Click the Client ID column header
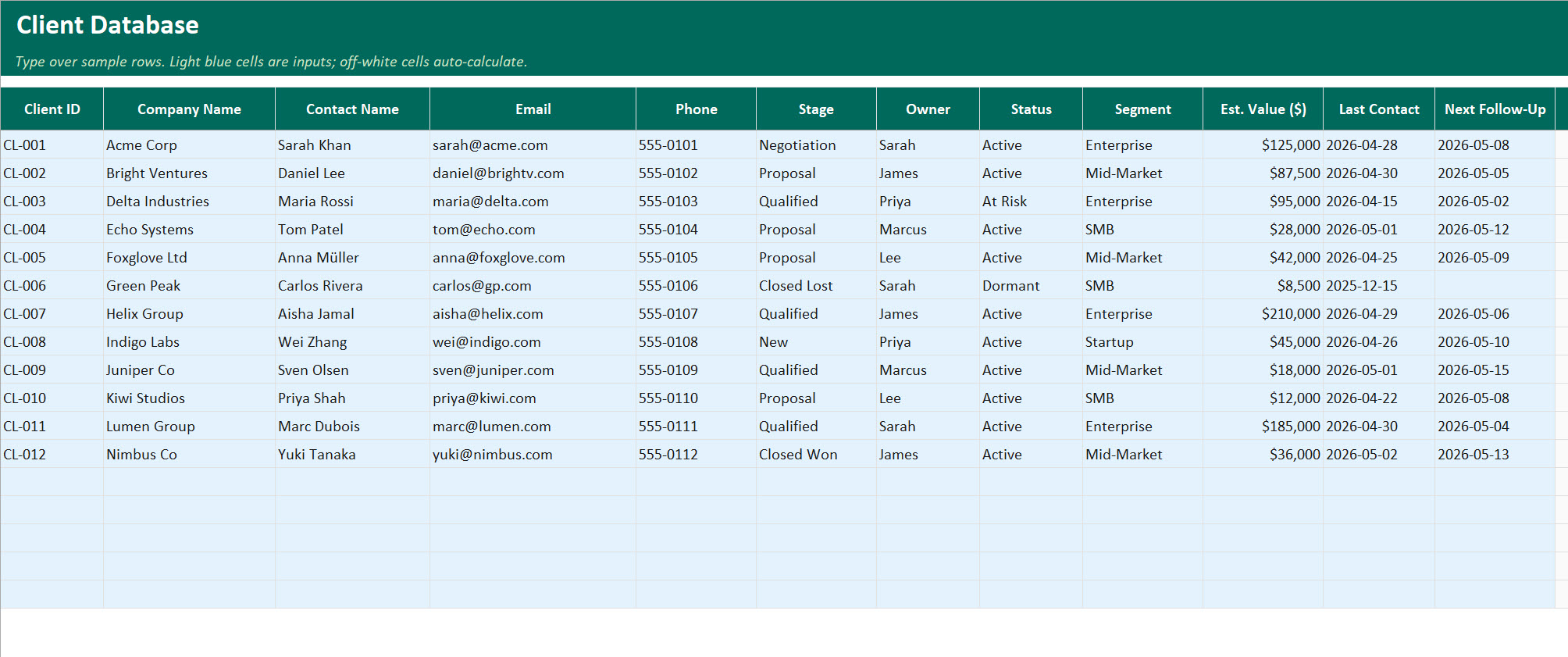 tap(52, 109)
